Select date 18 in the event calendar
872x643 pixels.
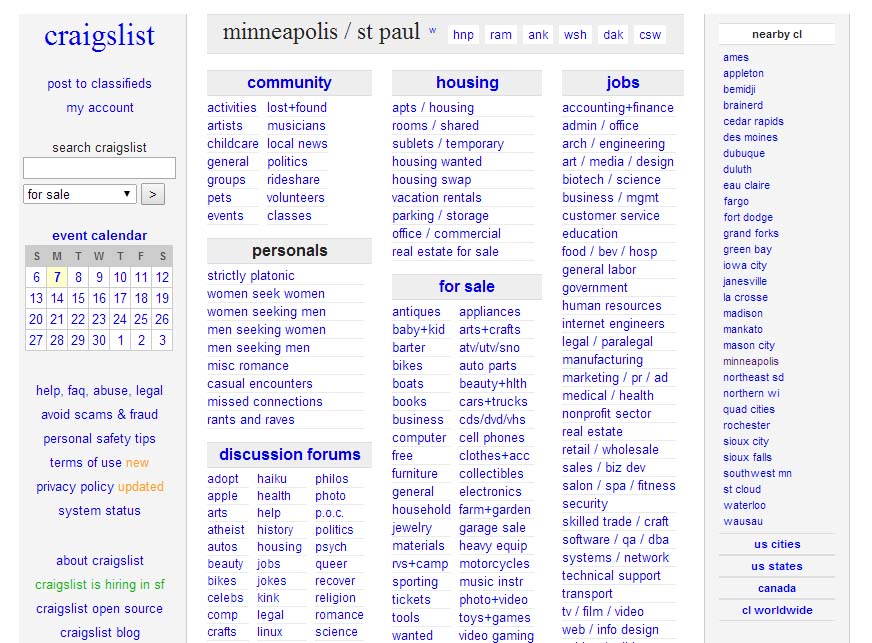point(141,298)
